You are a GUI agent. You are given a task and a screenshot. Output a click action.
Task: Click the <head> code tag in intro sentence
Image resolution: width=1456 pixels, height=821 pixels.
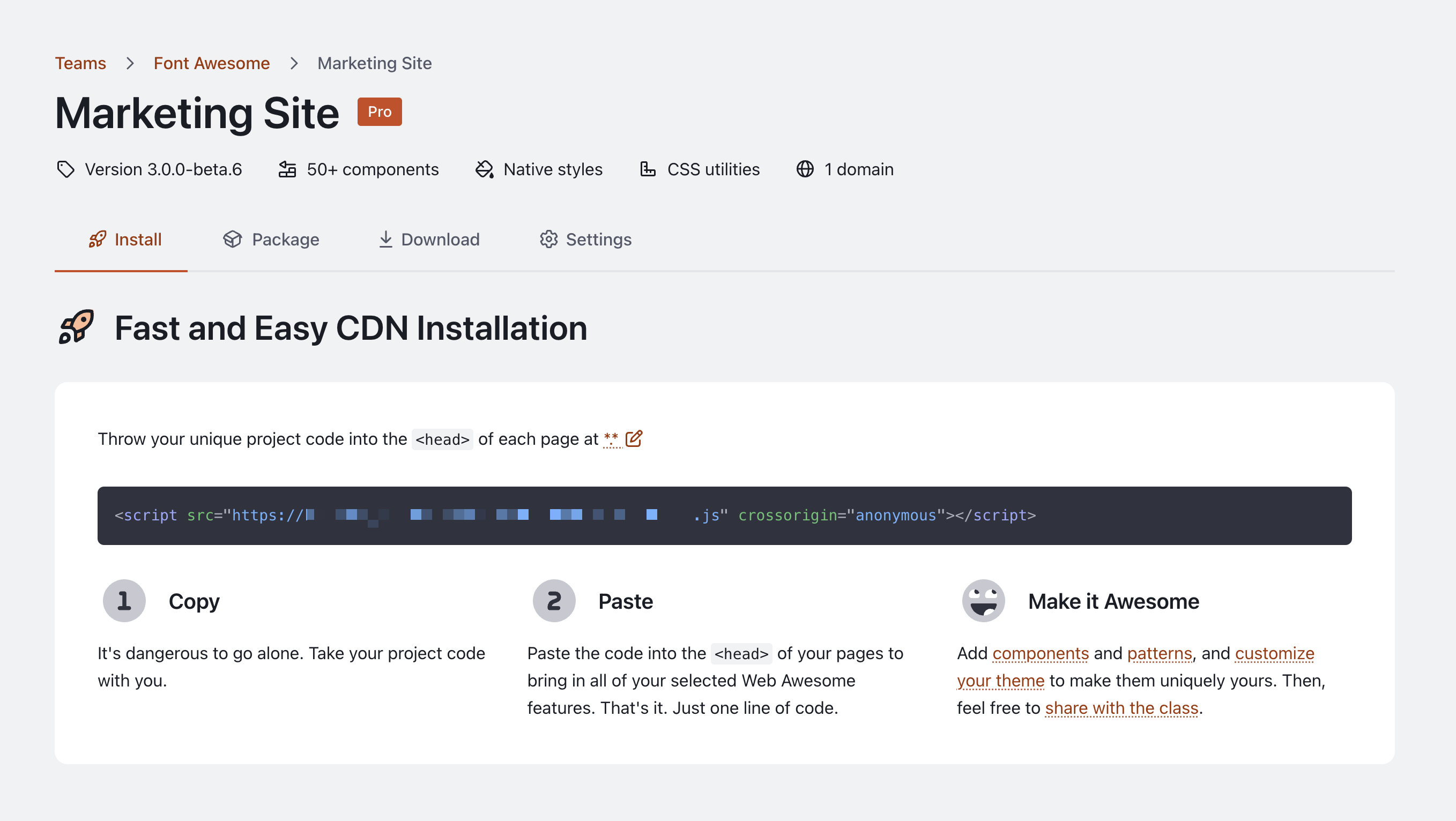tap(442, 439)
